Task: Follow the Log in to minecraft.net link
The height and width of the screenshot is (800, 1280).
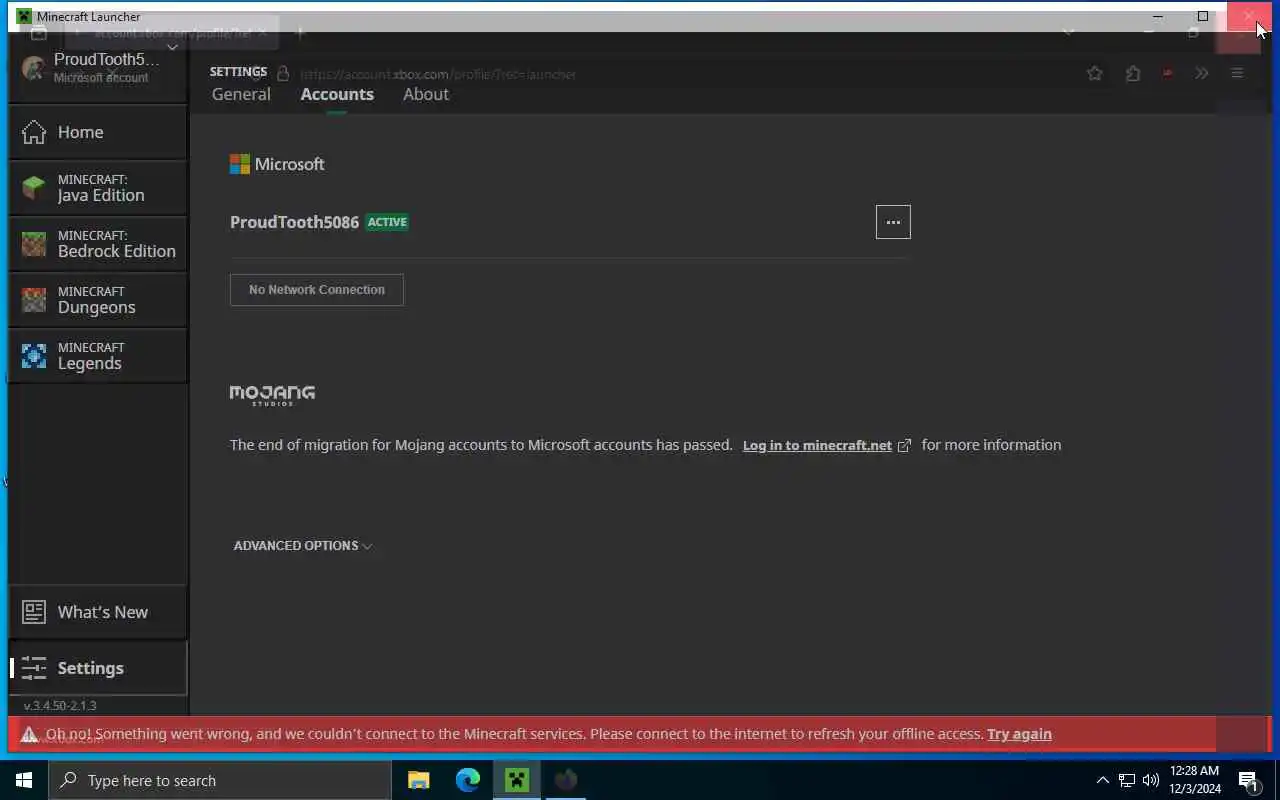Action: 817,445
